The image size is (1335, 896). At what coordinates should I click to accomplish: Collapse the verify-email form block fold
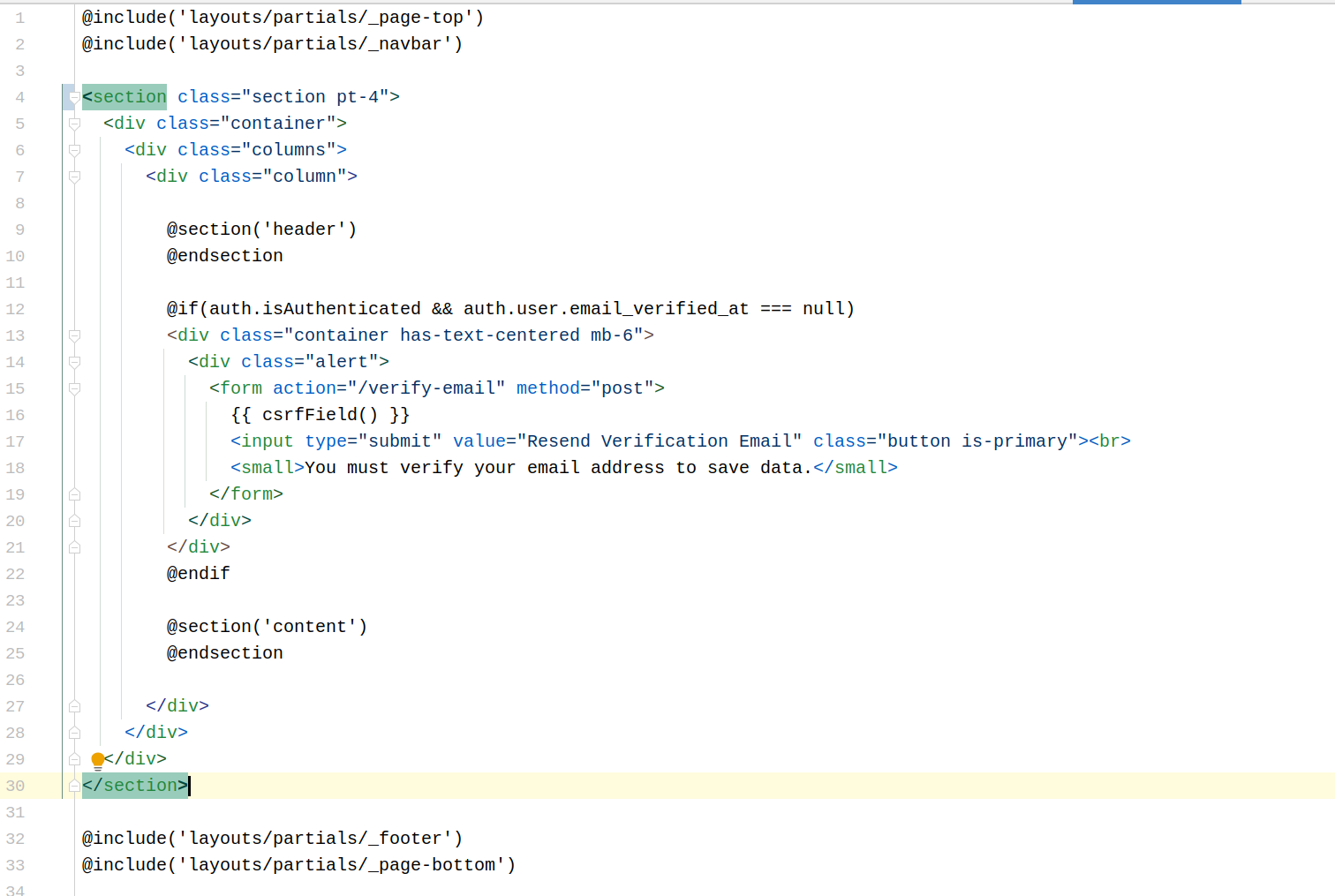74,388
